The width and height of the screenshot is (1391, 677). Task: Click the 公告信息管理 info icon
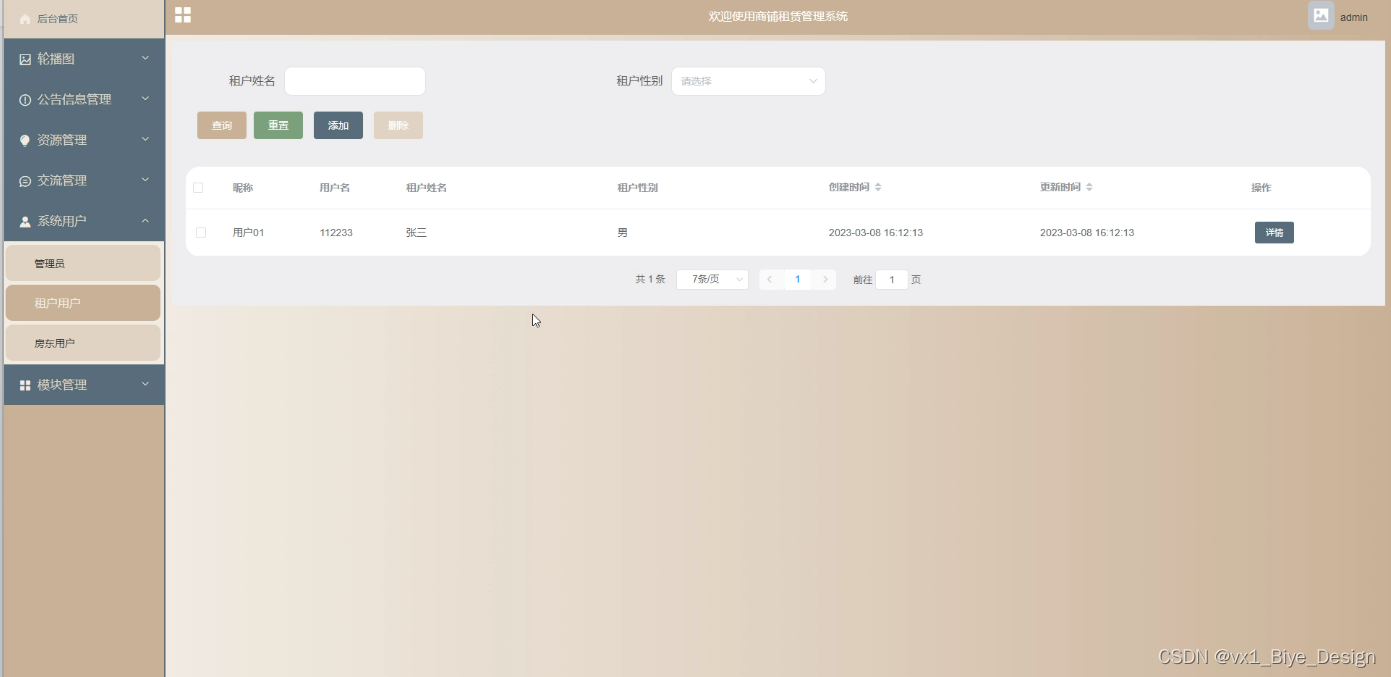pos(25,100)
